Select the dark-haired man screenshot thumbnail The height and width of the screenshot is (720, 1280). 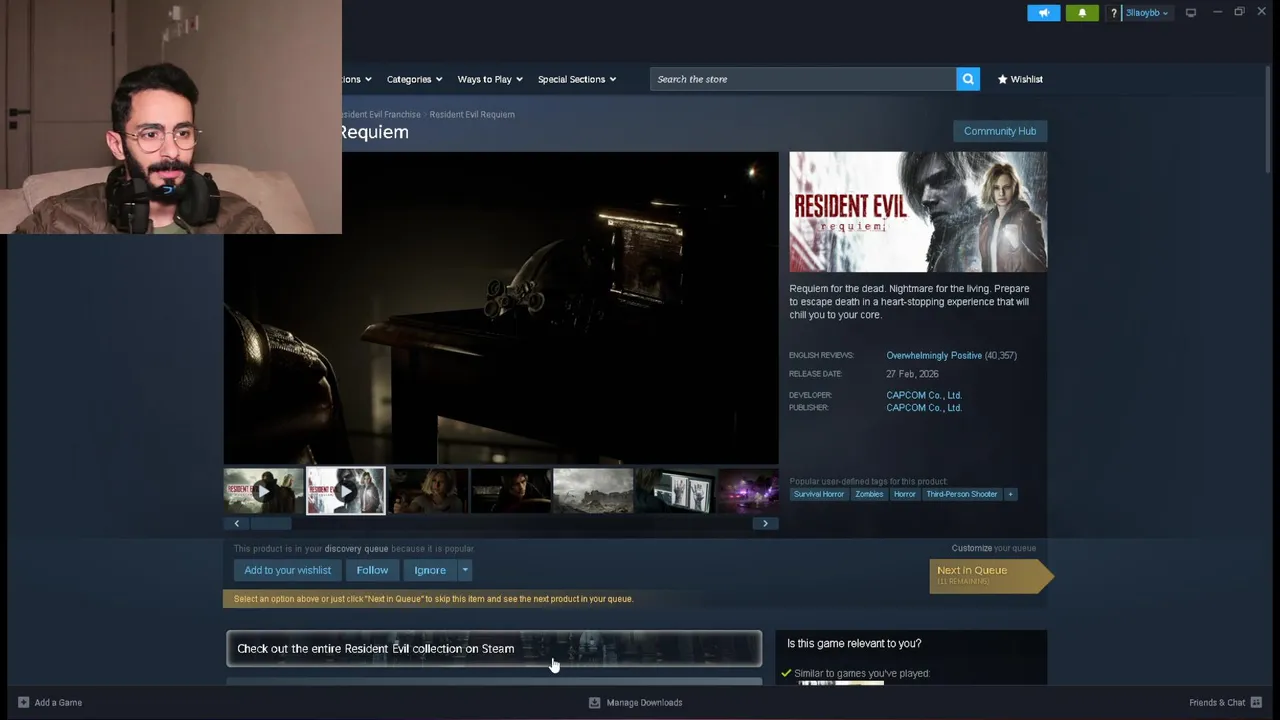click(x=510, y=491)
